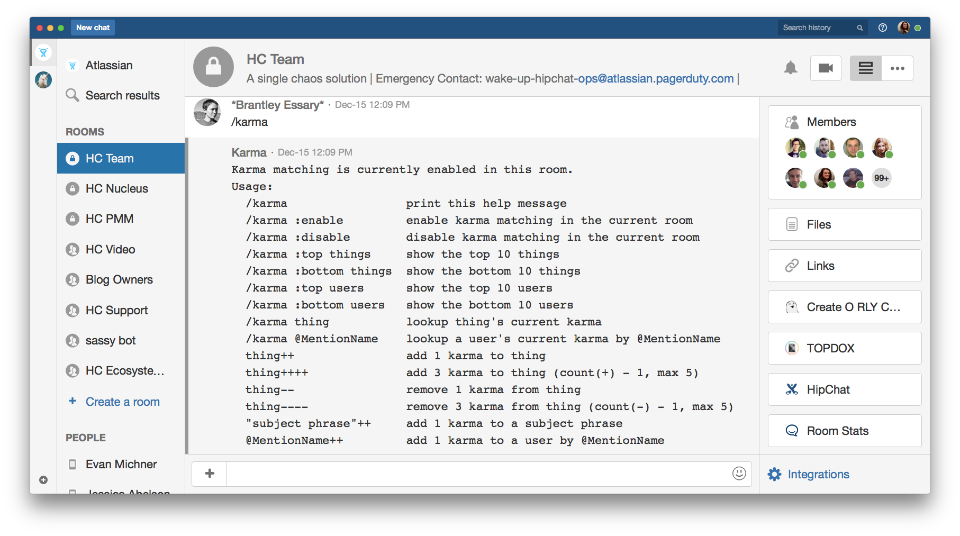Click the add icon at bottom of left rail

43,480
